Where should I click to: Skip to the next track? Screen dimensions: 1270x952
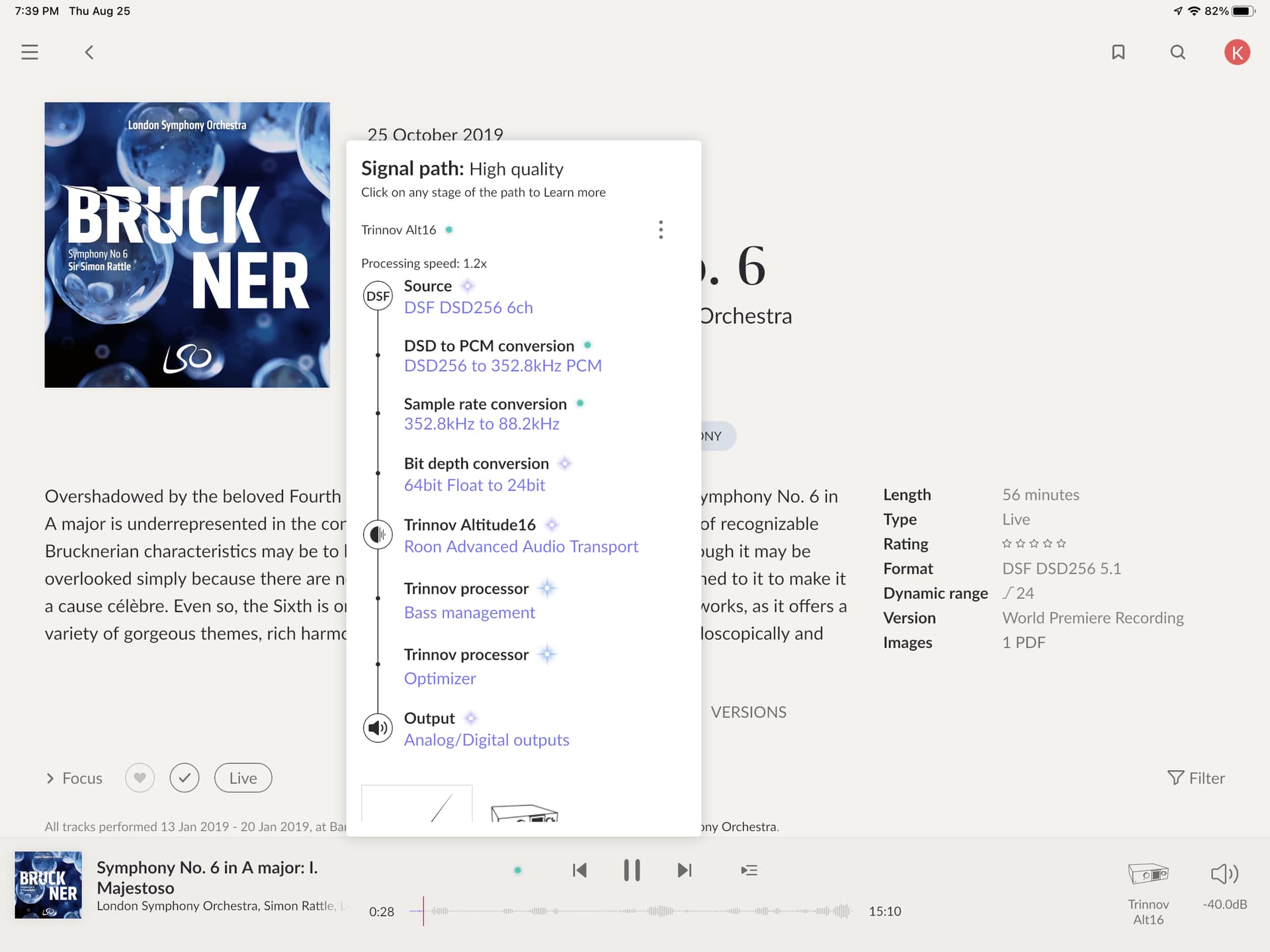tap(685, 870)
